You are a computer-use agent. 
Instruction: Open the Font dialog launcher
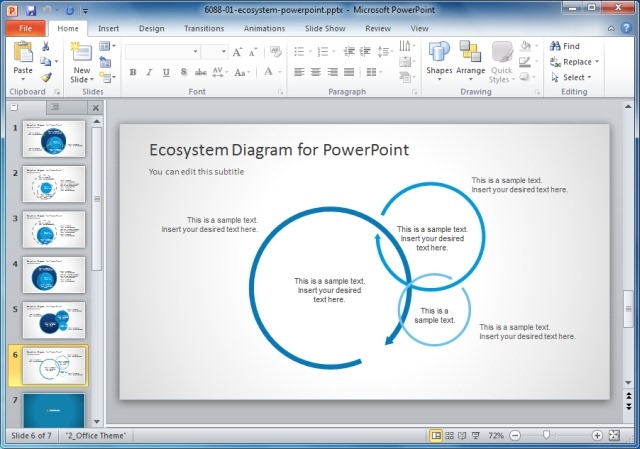280,93
